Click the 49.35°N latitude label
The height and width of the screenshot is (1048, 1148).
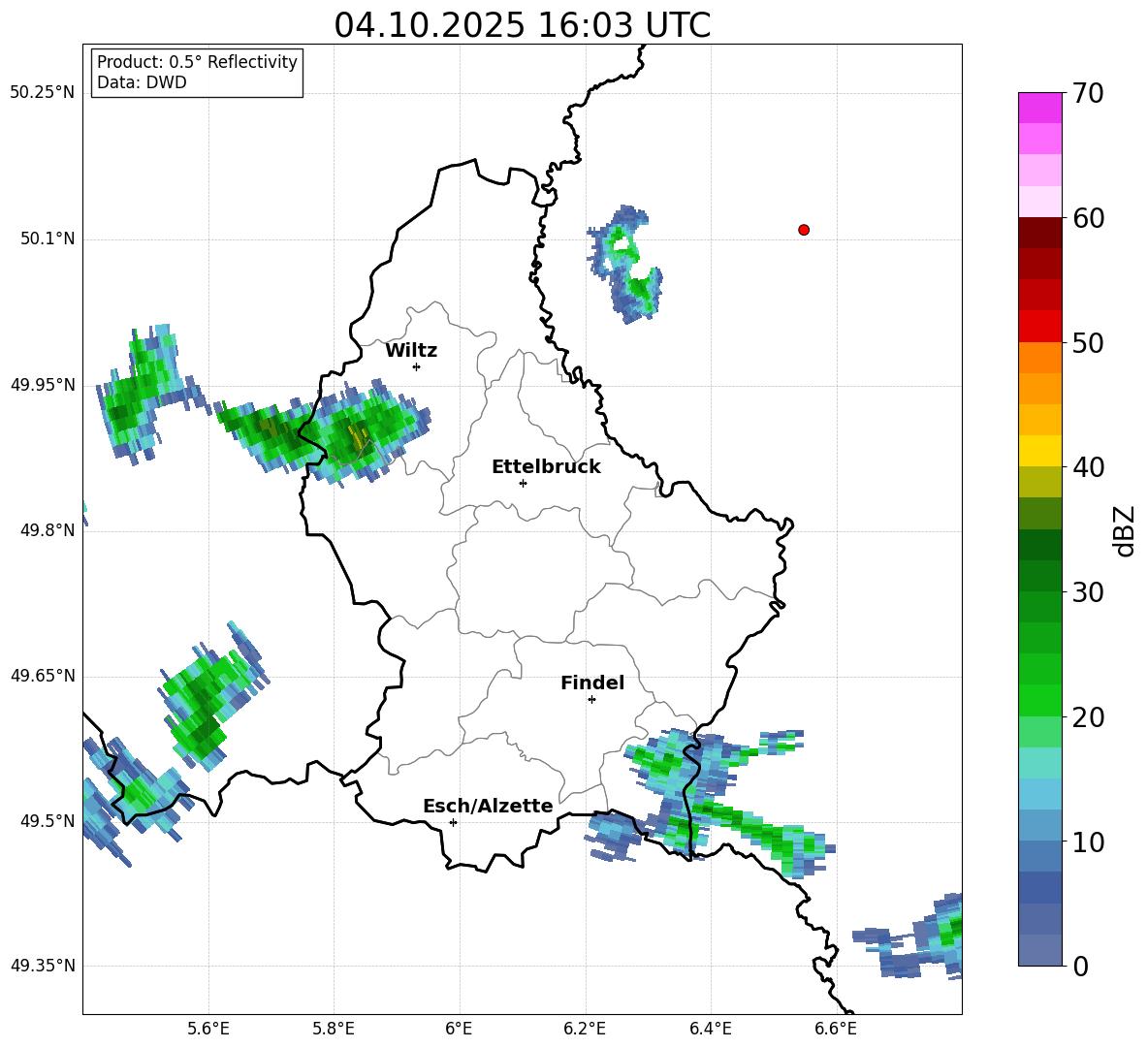pyautogui.click(x=43, y=966)
